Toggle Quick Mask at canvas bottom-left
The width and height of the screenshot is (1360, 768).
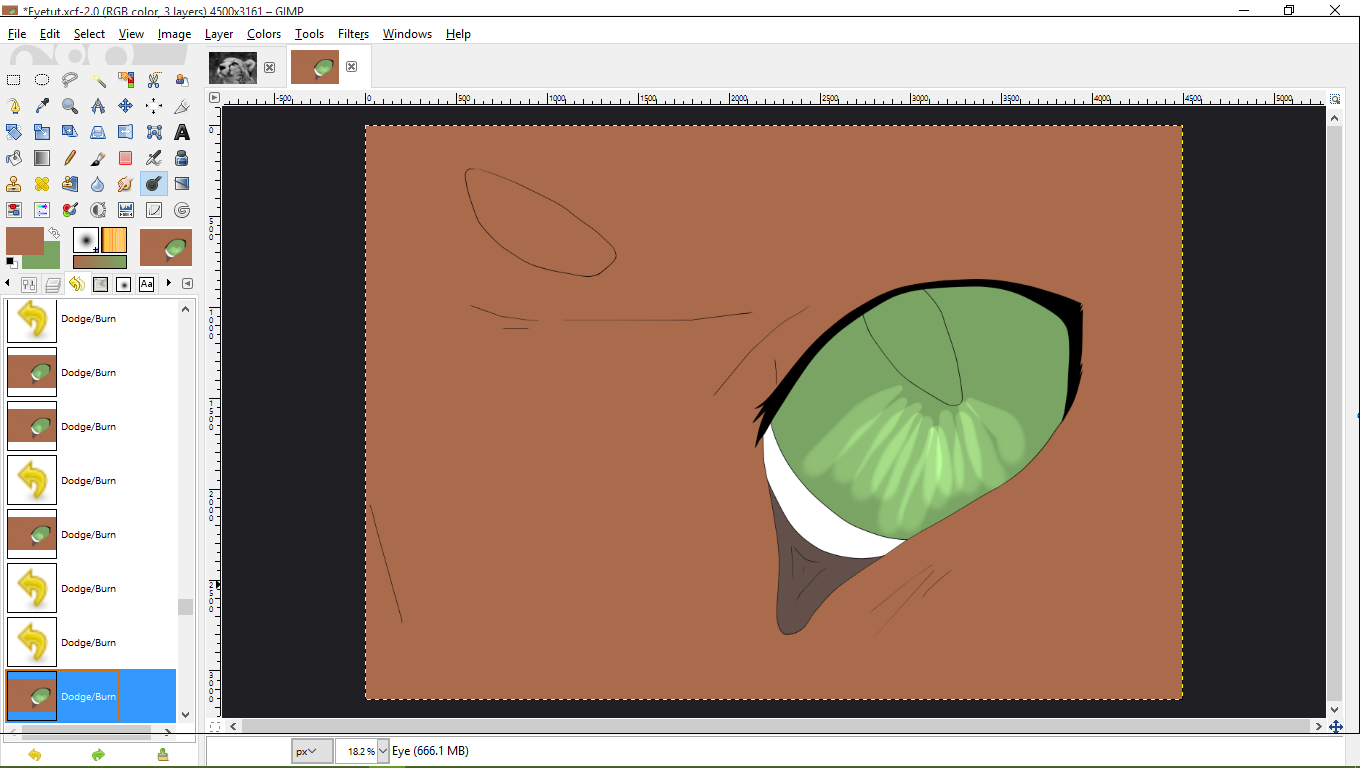(214, 726)
